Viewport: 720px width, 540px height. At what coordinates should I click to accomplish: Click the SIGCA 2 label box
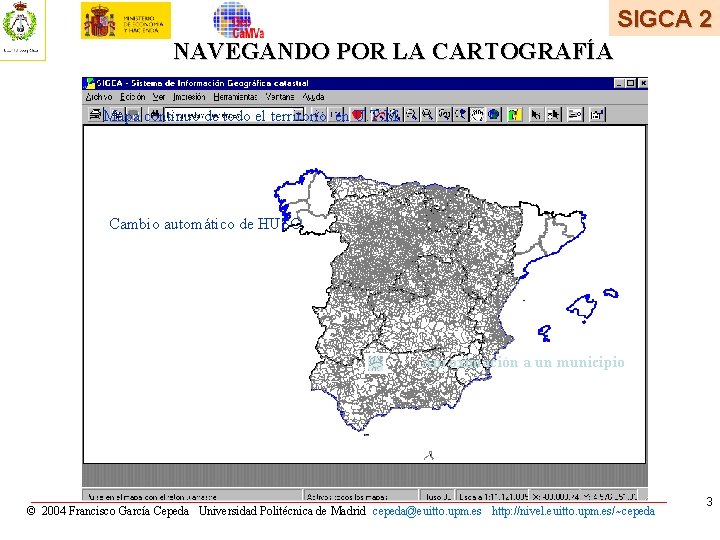[x=664, y=18]
